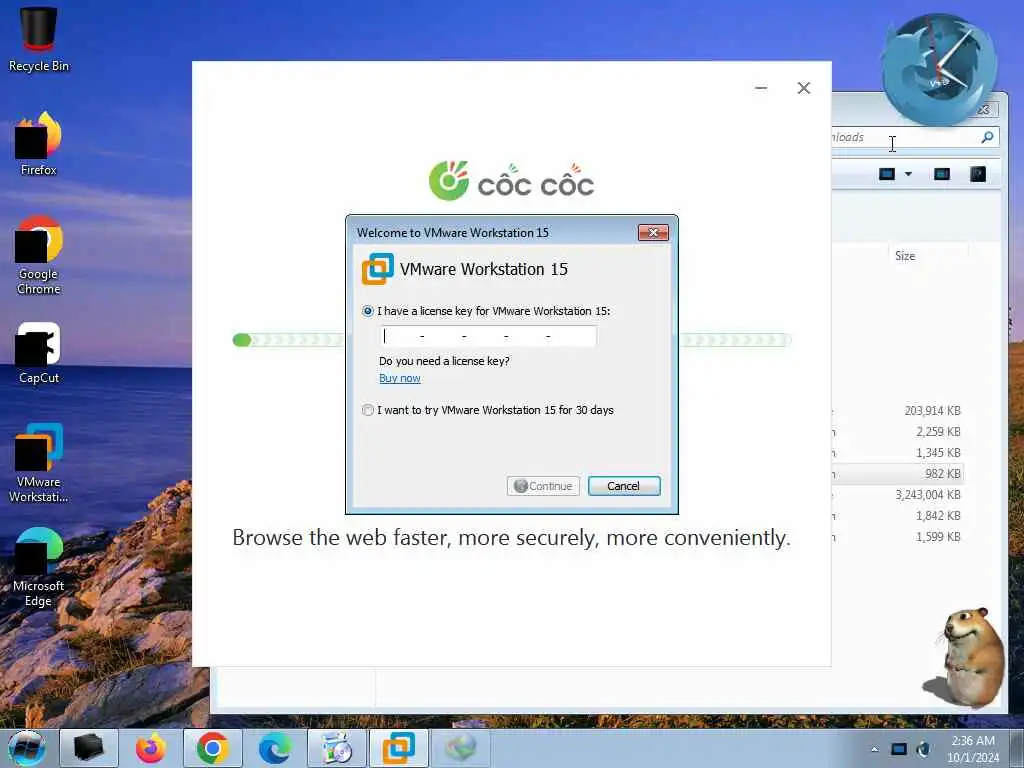Screen dimensions: 1024x768
Task: Close the Cốc Cốc installer window
Action: [x=804, y=88]
